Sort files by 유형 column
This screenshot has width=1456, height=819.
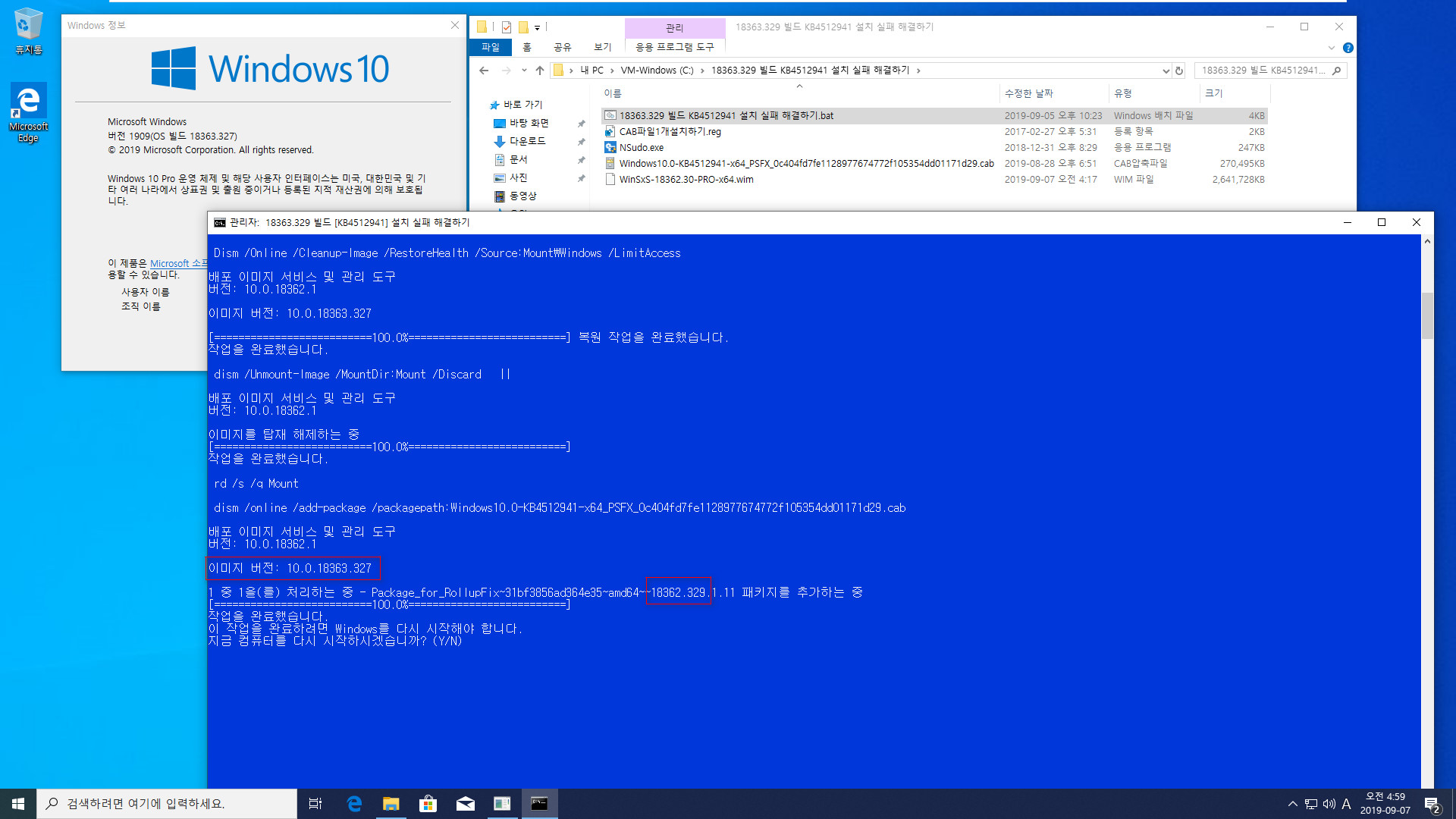pos(1122,93)
